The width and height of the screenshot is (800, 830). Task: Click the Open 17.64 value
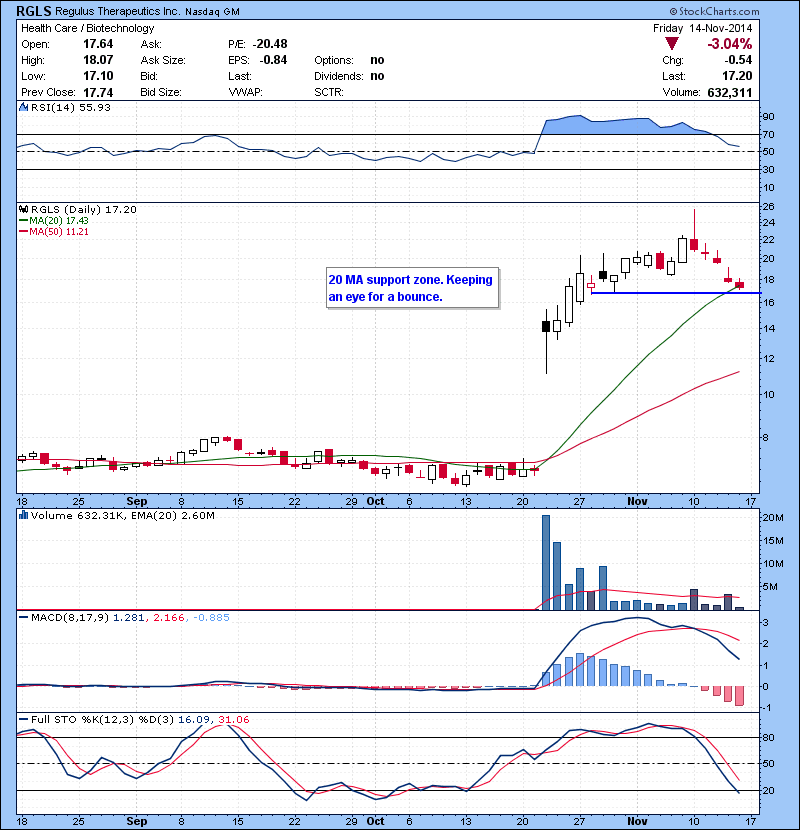[98, 44]
